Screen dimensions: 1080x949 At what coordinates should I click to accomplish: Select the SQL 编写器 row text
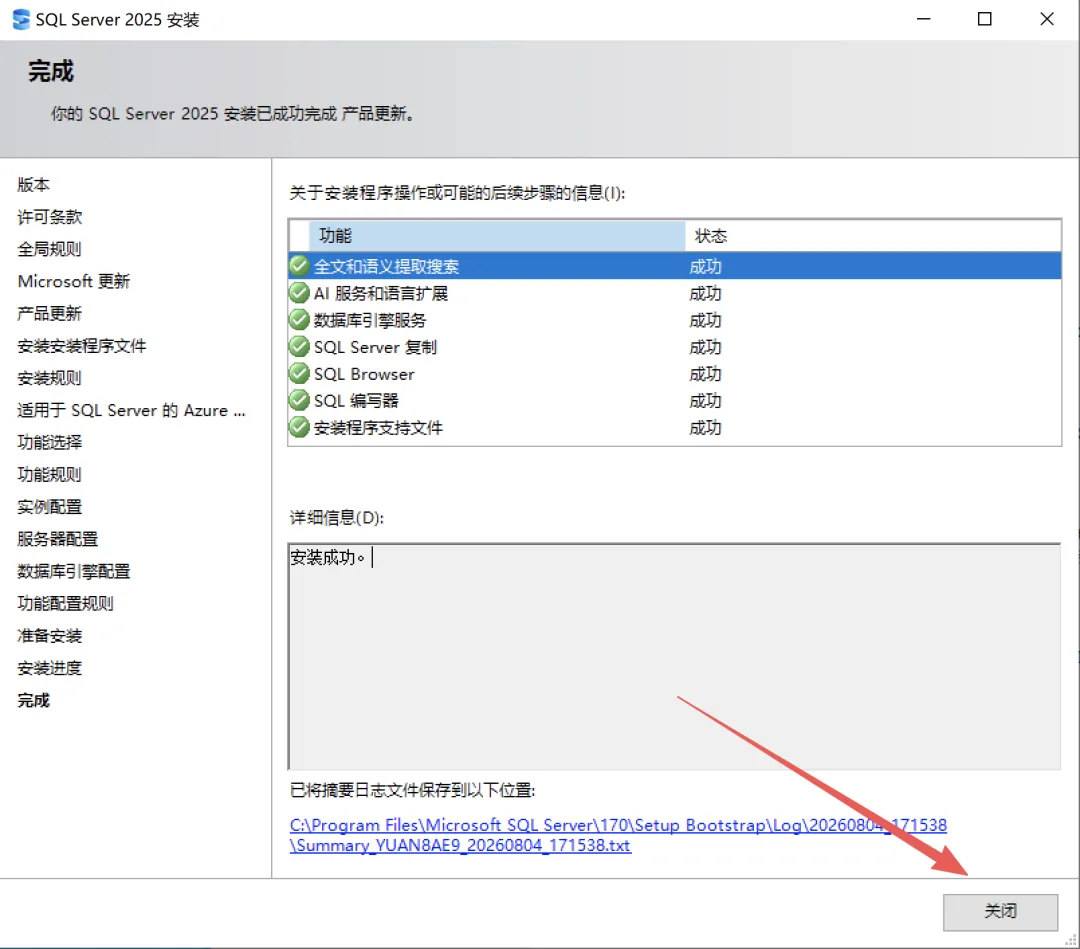tap(356, 401)
